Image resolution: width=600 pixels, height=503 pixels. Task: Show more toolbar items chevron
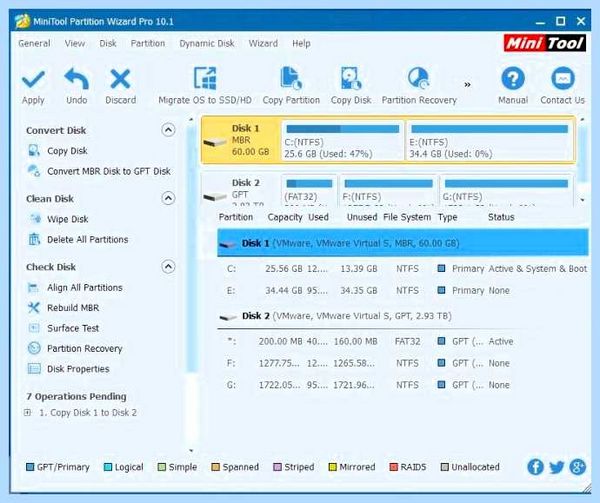click(467, 85)
